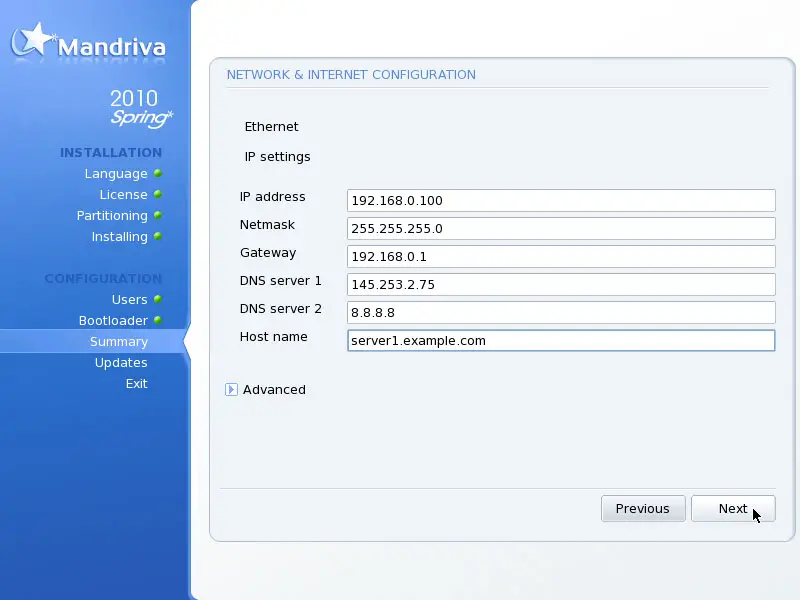Click the green dot beside Language
This screenshot has height=600, width=800.
coord(158,173)
